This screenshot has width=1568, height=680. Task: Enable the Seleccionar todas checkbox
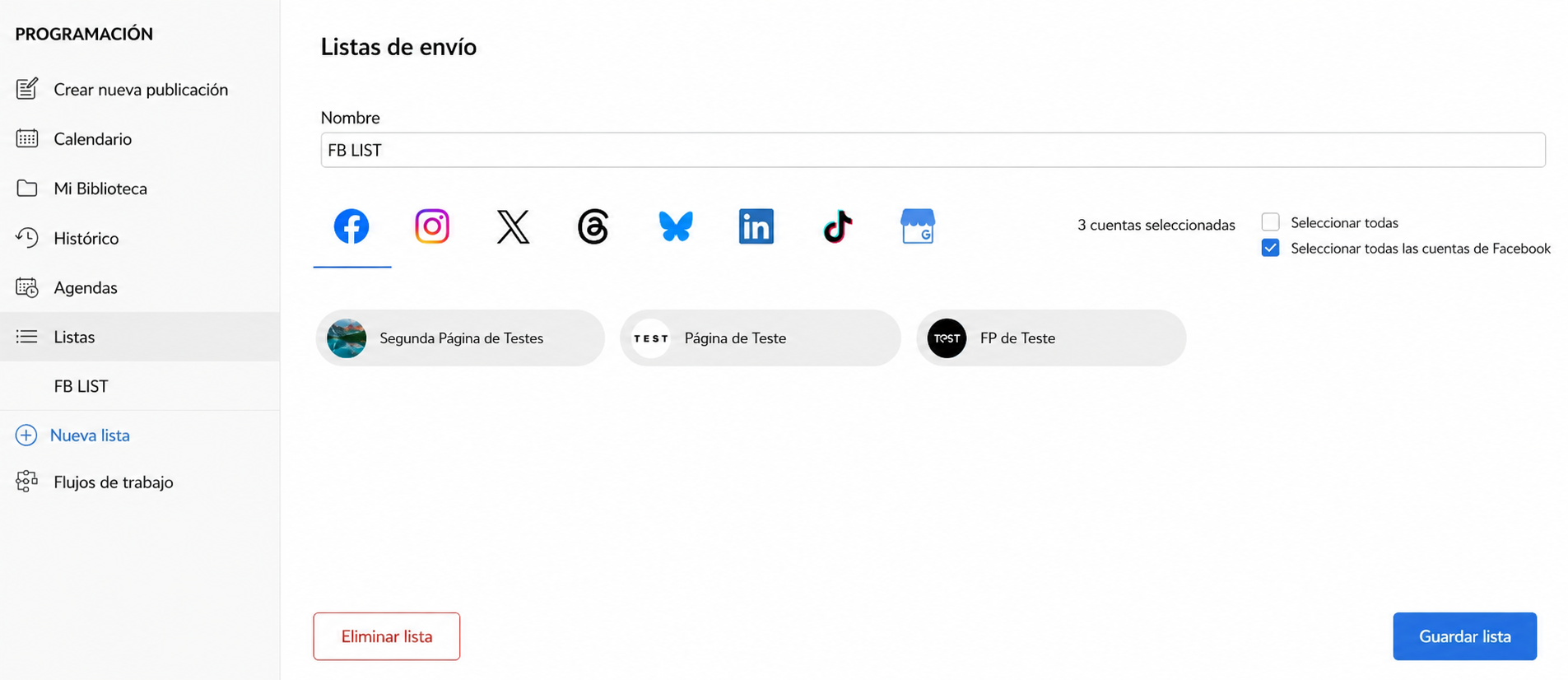click(1271, 222)
